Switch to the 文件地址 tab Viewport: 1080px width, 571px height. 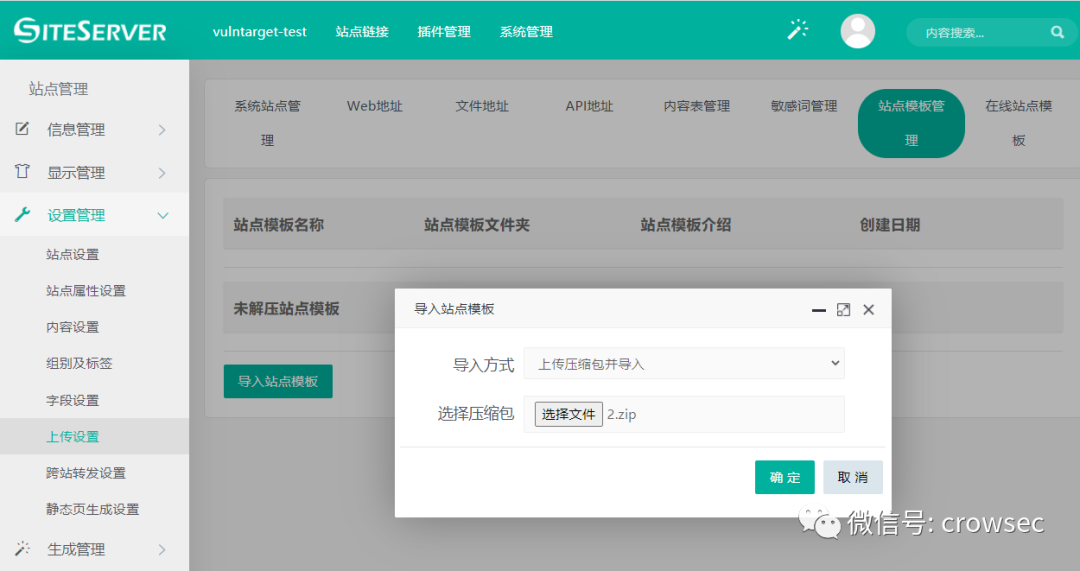pos(482,106)
